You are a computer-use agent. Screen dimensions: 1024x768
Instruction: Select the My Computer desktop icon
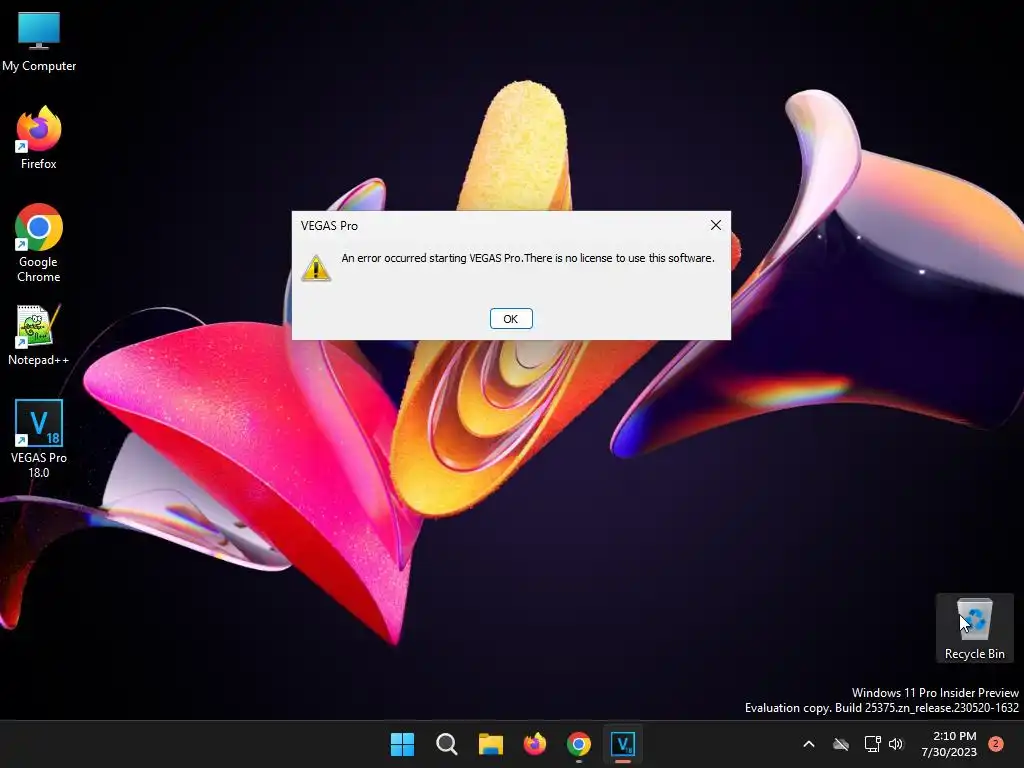39,42
